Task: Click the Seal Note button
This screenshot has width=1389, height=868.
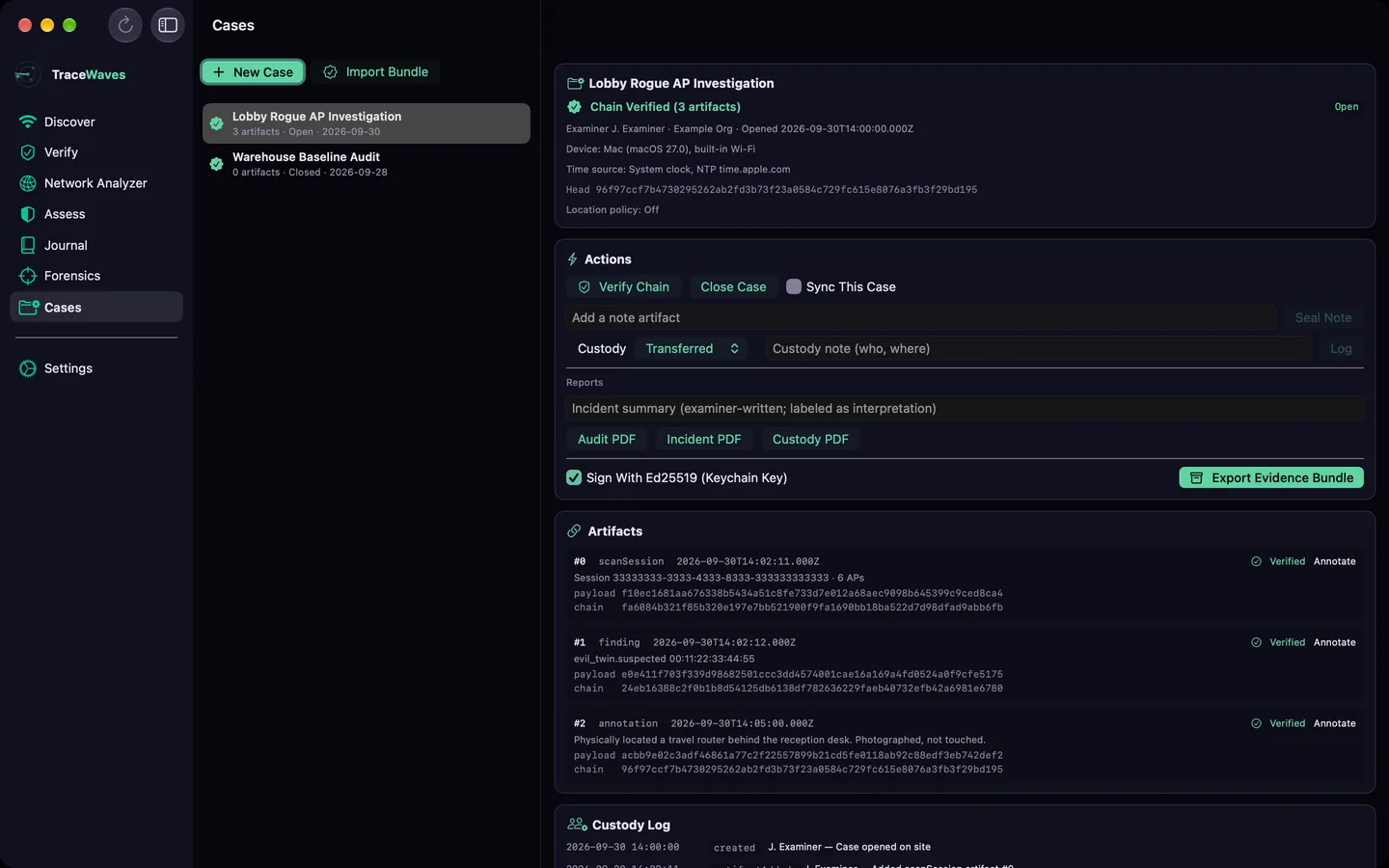Action: [x=1323, y=317]
